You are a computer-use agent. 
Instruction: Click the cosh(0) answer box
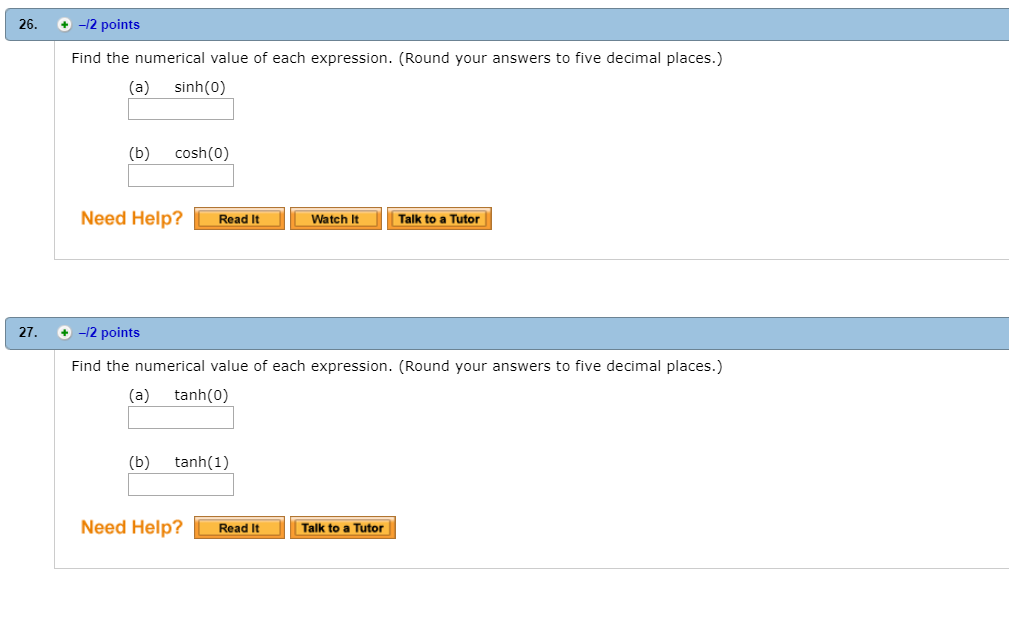(x=180, y=175)
